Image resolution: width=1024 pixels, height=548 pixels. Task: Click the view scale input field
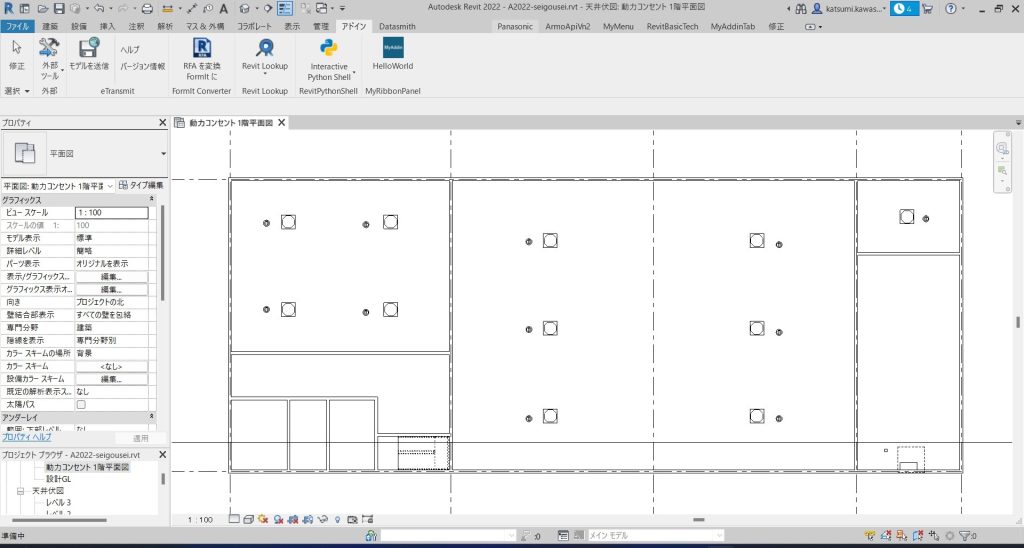coord(111,213)
